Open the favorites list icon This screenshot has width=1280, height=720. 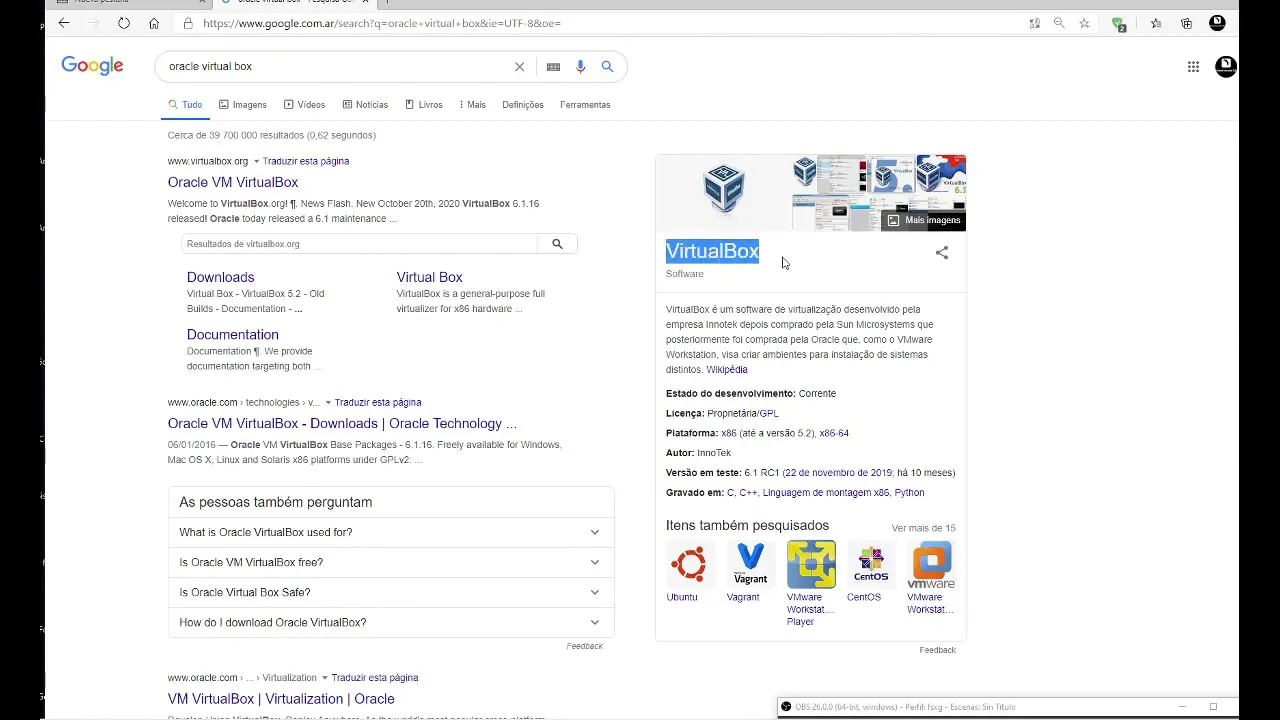1156,23
